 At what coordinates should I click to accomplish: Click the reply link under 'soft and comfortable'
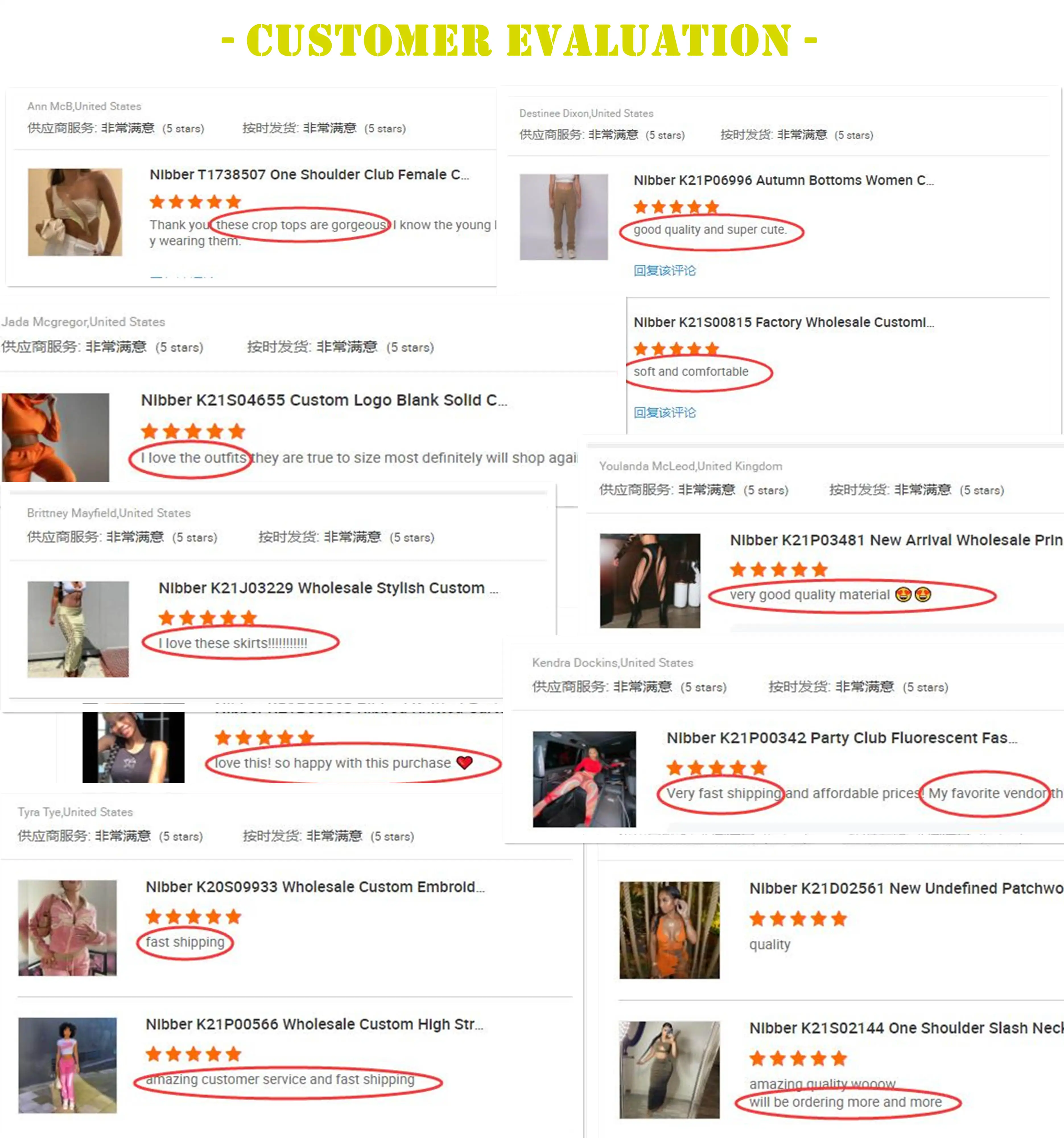(665, 412)
